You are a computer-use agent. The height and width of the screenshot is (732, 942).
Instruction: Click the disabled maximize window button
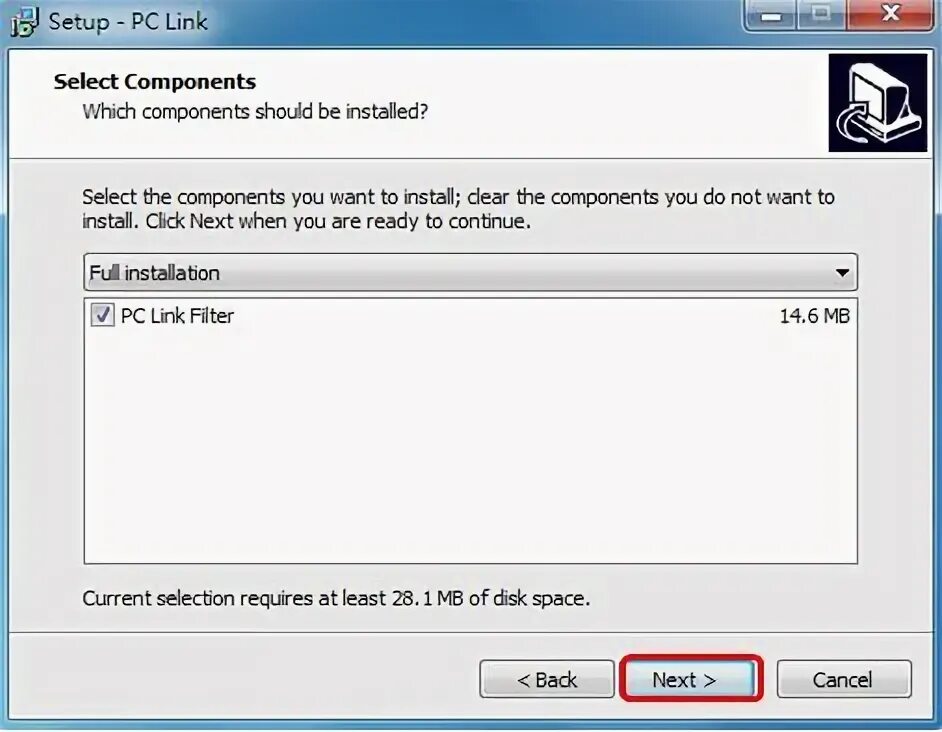(x=821, y=16)
